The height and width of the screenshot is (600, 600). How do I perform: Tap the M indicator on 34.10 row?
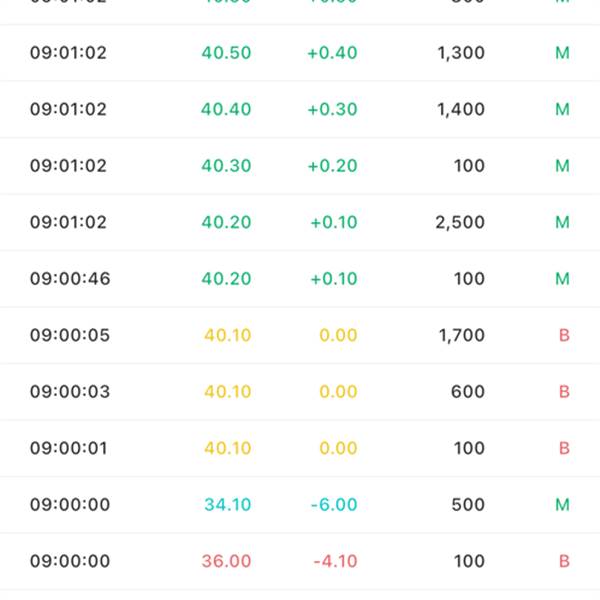click(x=562, y=505)
